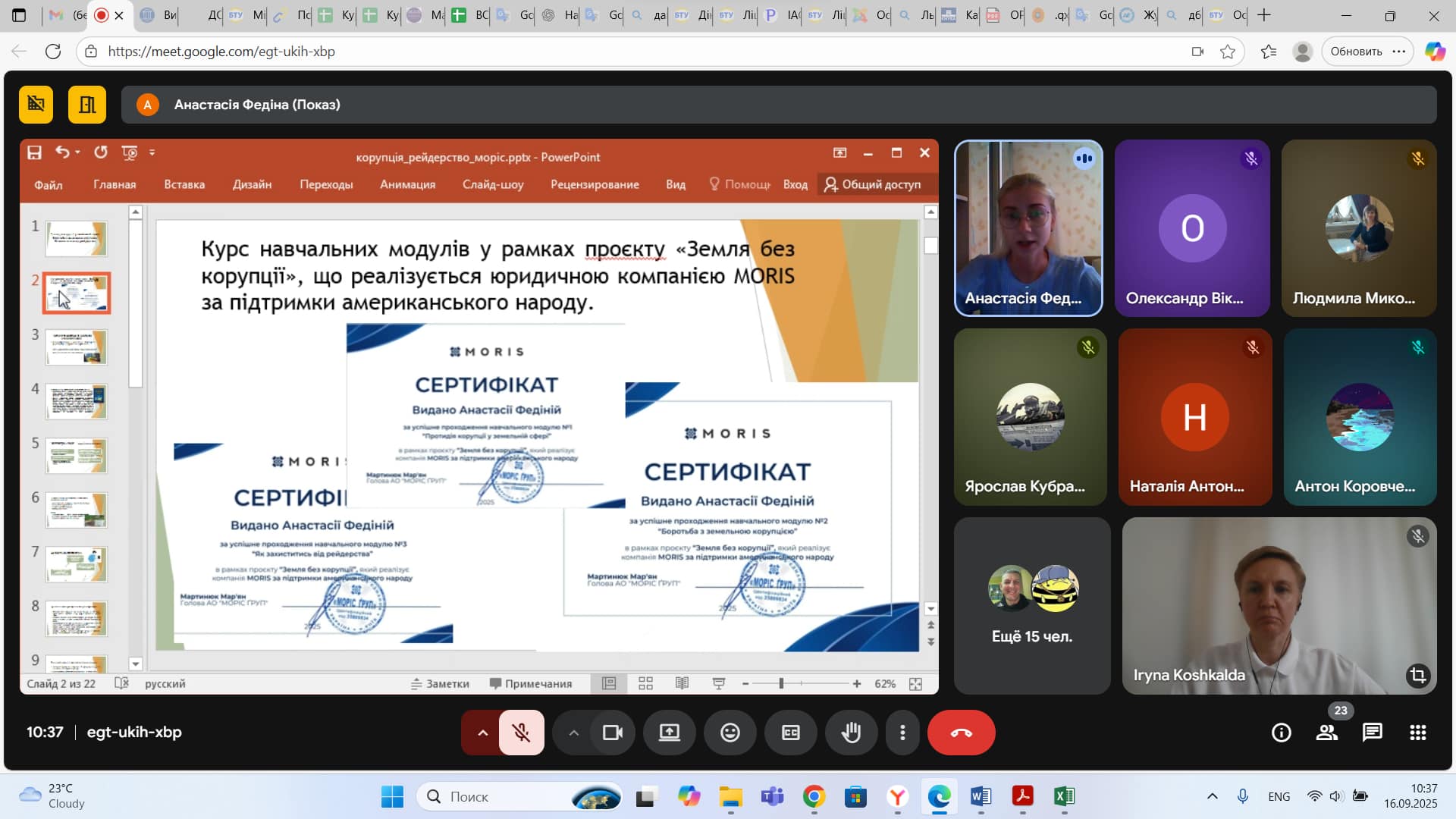Click the Помощь search box
Image resolution: width=1456 pixels, height=819 pixels.
pyautogui.click(x=740, y=184)
